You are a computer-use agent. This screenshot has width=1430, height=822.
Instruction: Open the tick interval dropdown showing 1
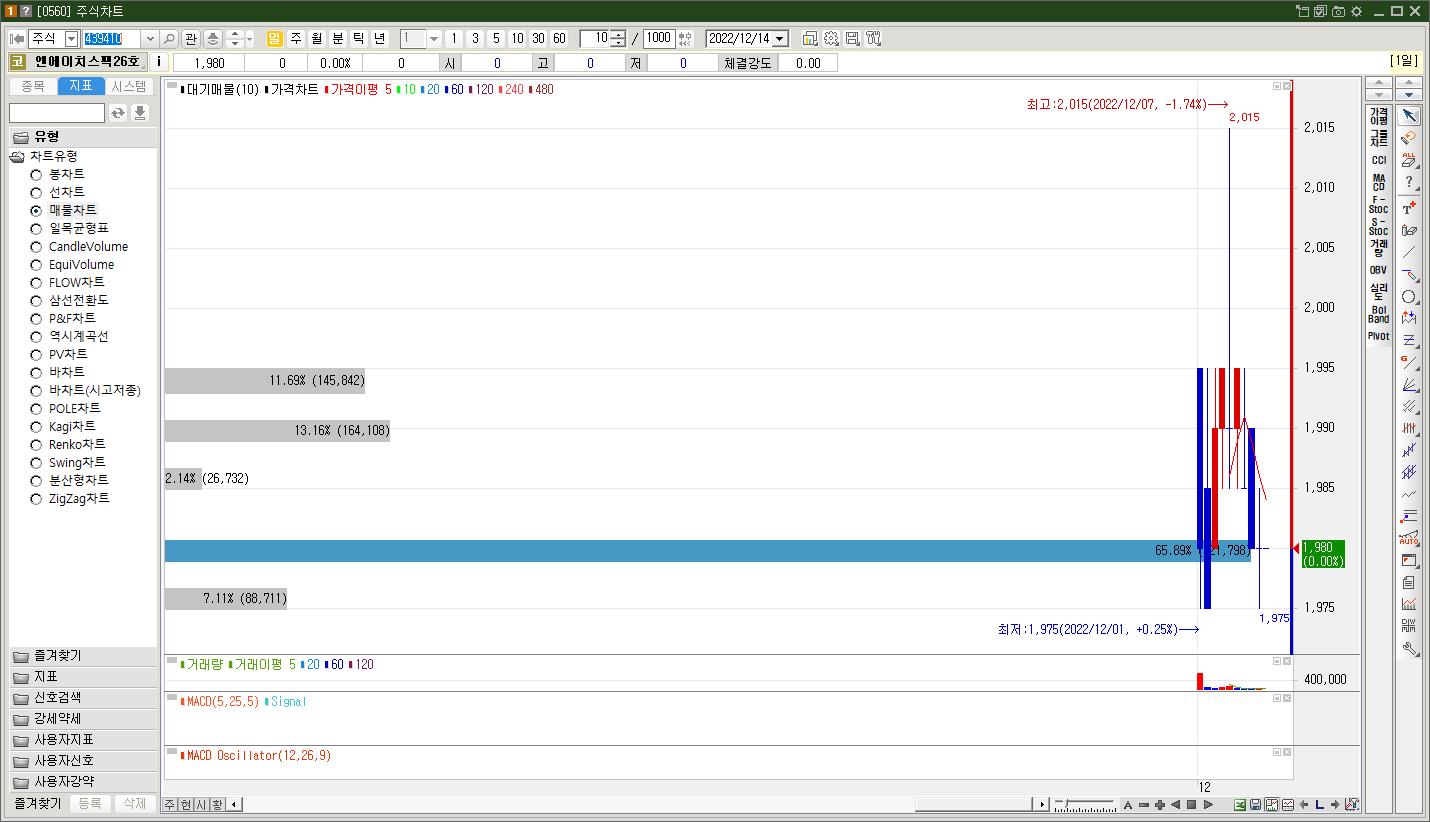(x=434, y=39)
